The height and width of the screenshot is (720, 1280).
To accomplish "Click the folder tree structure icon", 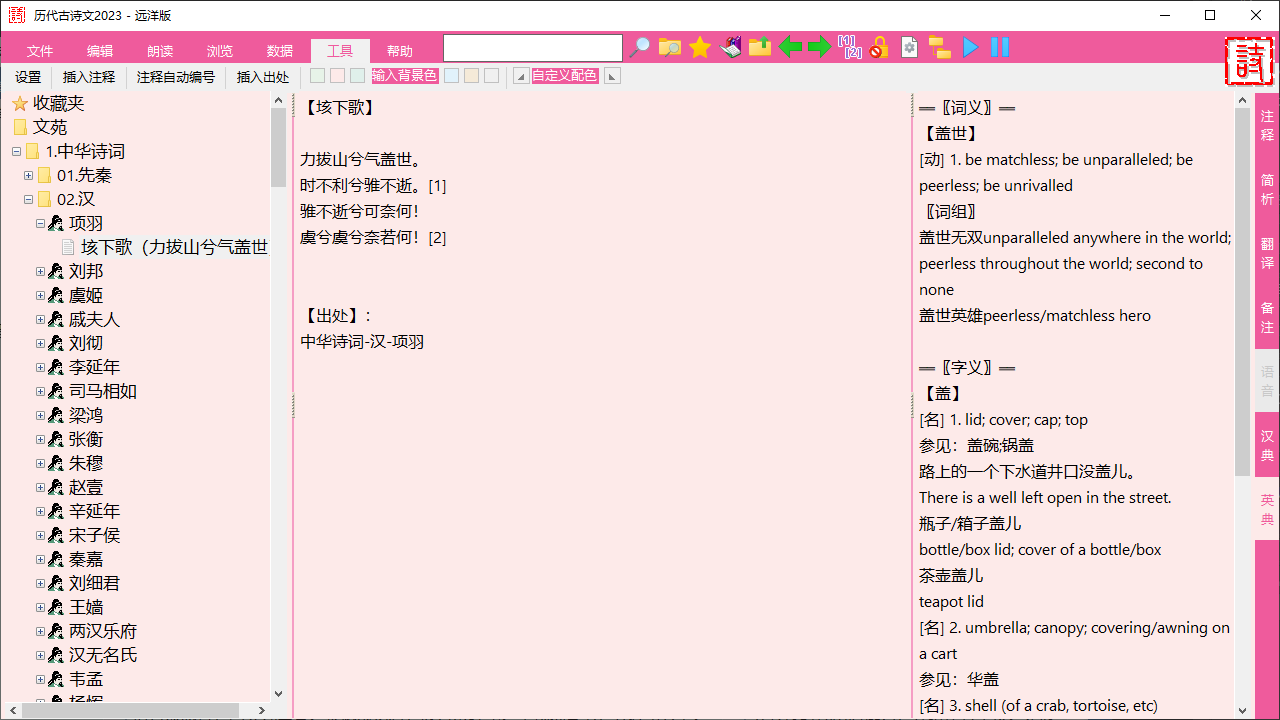I will [939, 47].
